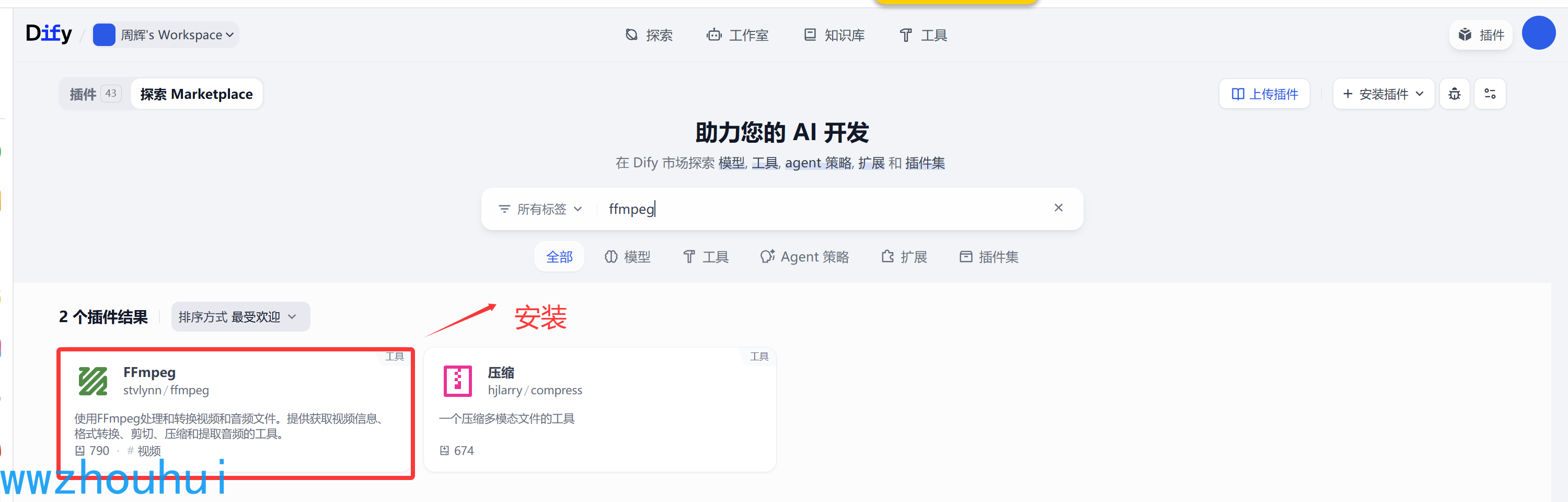
Task: Click the 一个压缩多模态文件的工具 description
Action: [506, 418]
